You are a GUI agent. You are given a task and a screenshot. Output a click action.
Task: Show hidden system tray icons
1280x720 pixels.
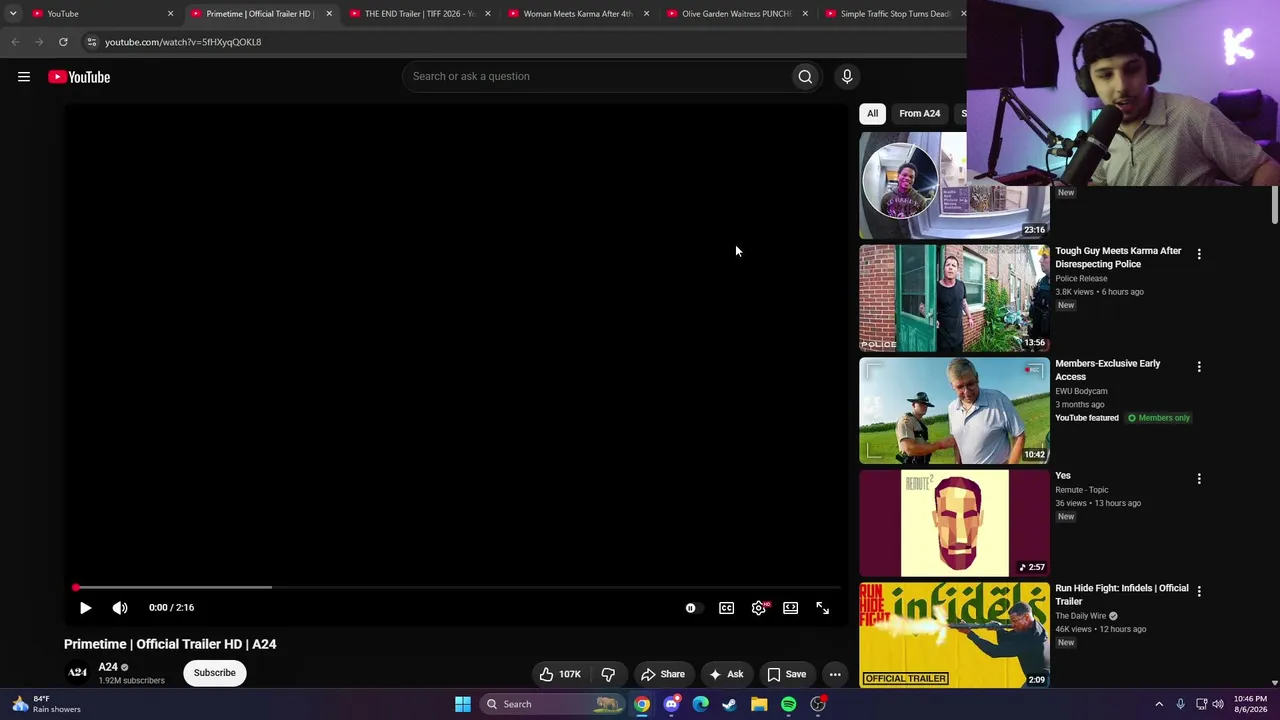click(1159, 704)
